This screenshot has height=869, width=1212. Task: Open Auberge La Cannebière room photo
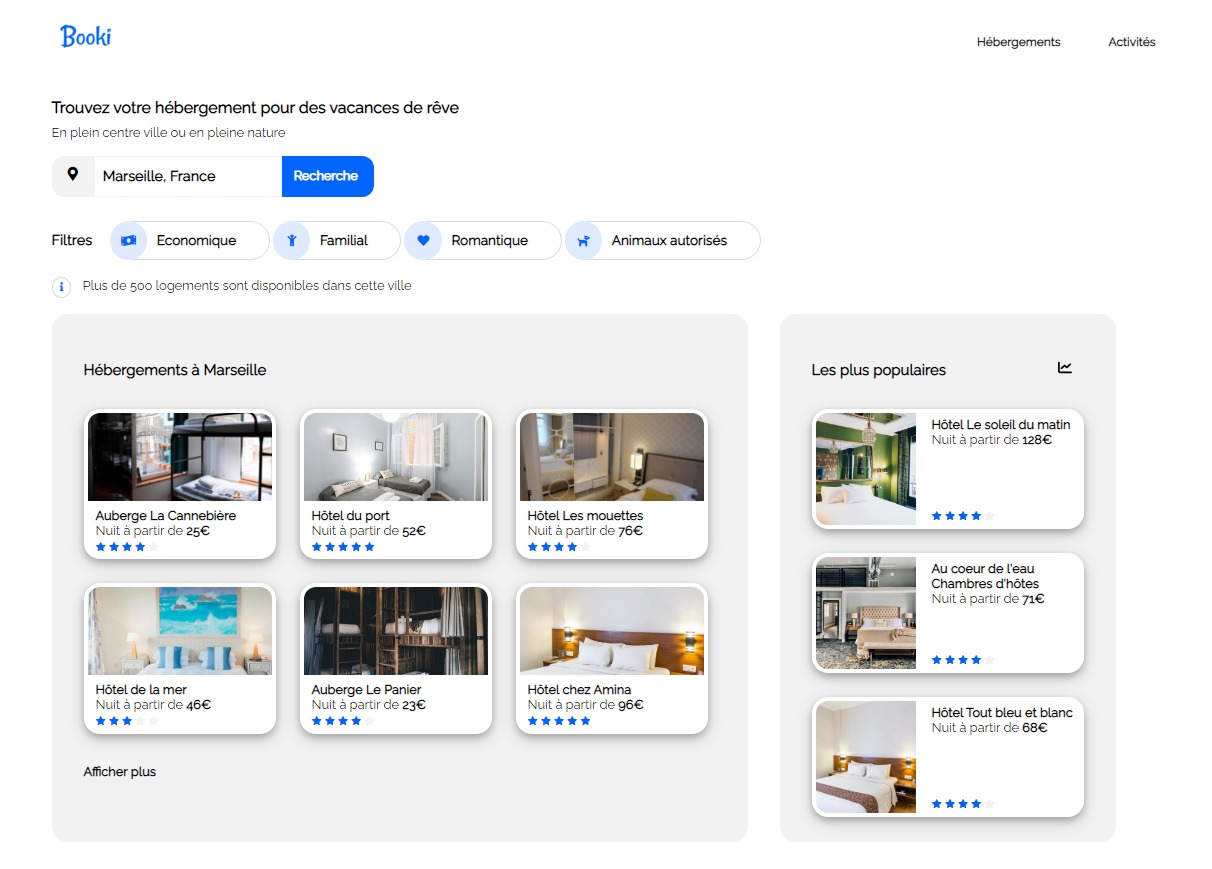click(180, 457)
